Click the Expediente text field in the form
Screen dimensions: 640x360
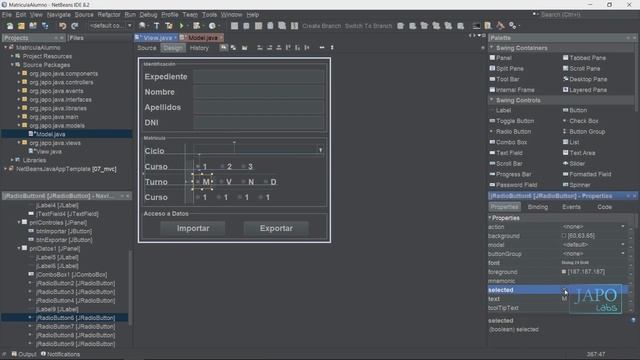tap(259, 77)
